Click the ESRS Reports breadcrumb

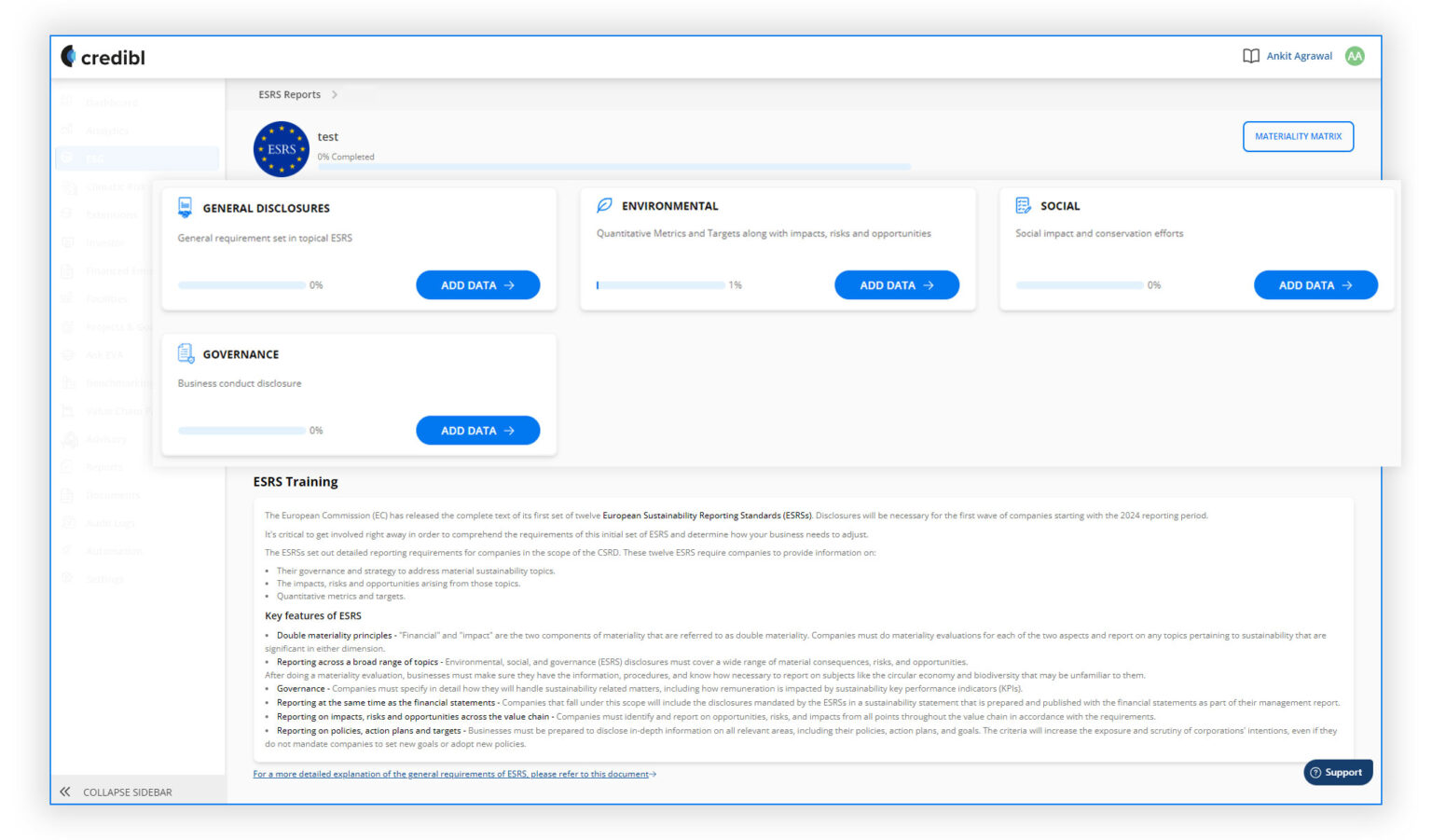pyautogui.click(x=289, y=94)
